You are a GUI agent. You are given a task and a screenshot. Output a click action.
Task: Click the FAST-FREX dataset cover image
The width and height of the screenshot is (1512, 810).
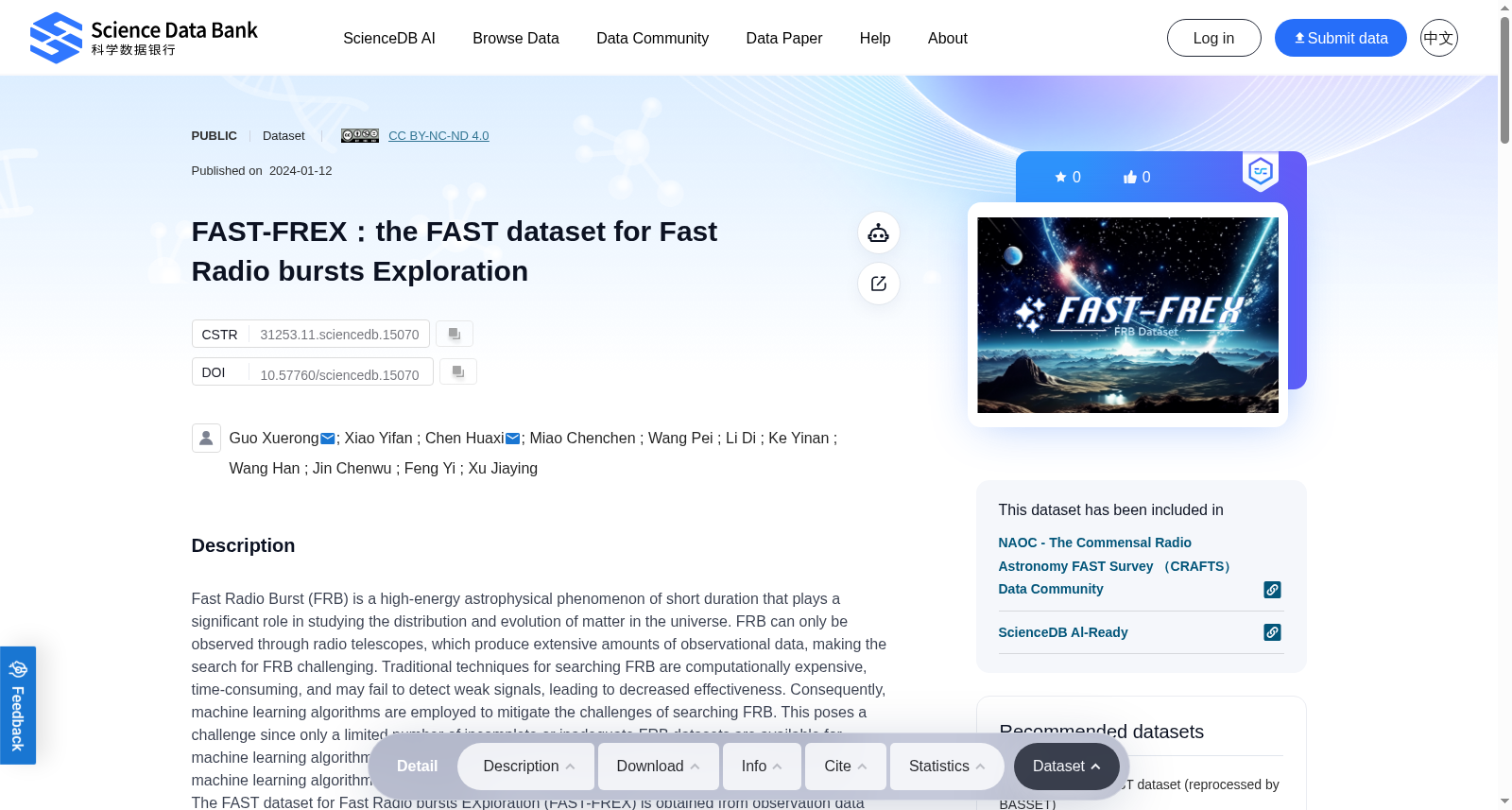pyautogui.click(x=1127, y=315)
